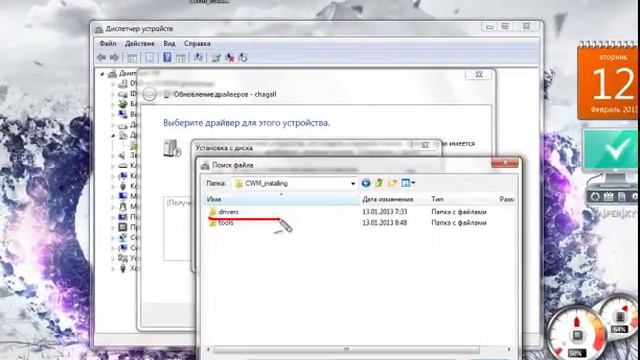This screenshot has height=360, width=640.
Task: Close the Поиск файла dialog
Action: click(x=505, y=162)
